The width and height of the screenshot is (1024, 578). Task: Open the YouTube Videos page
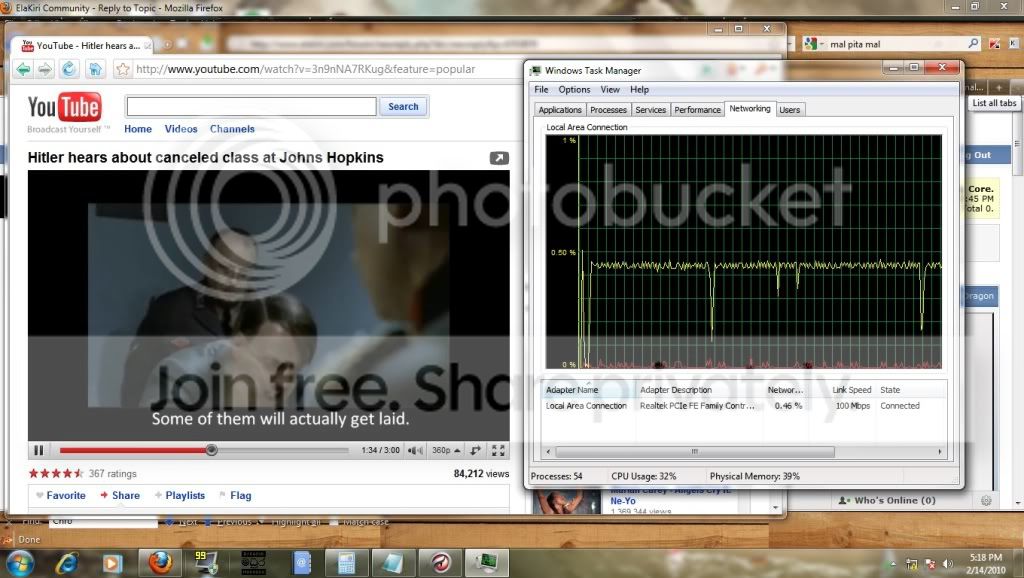click(x=181, y=129)
